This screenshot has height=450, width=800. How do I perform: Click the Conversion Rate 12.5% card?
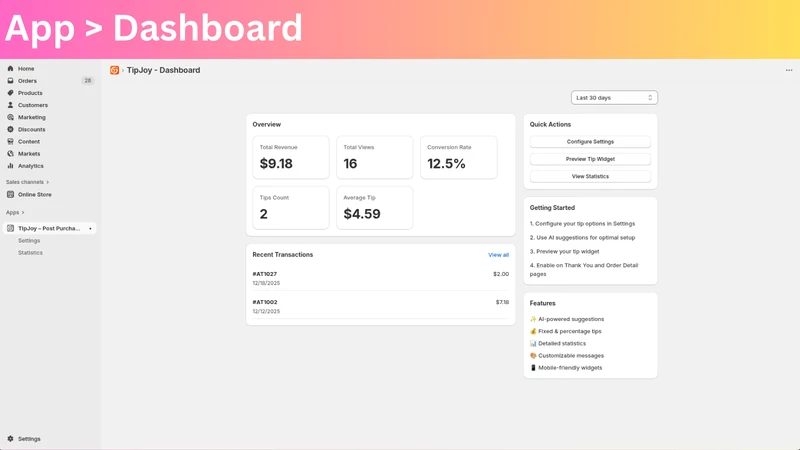click(x=459, y=157)
